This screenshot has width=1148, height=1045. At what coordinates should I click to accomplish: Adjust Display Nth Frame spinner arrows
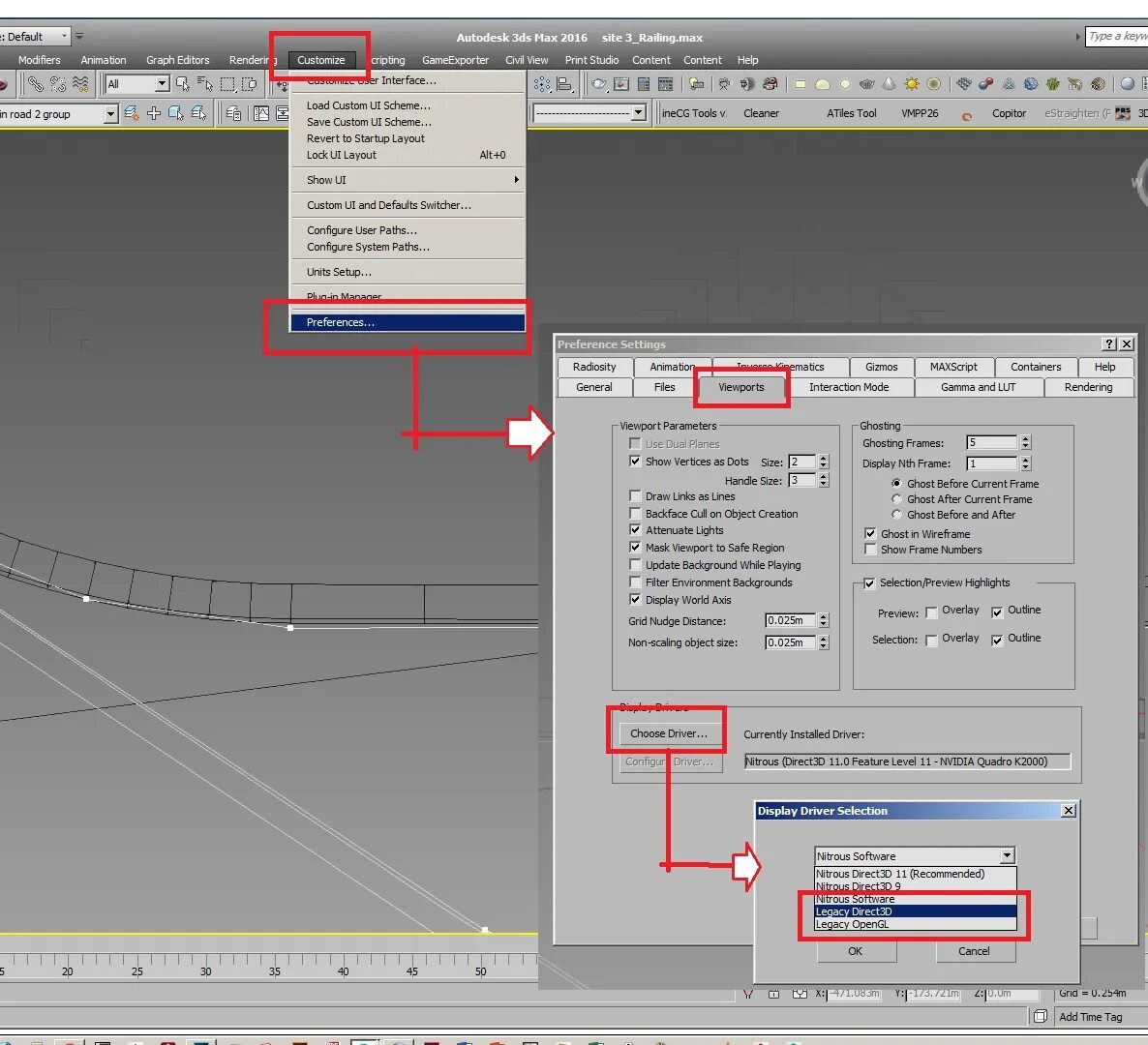[x=1026, y=463]
